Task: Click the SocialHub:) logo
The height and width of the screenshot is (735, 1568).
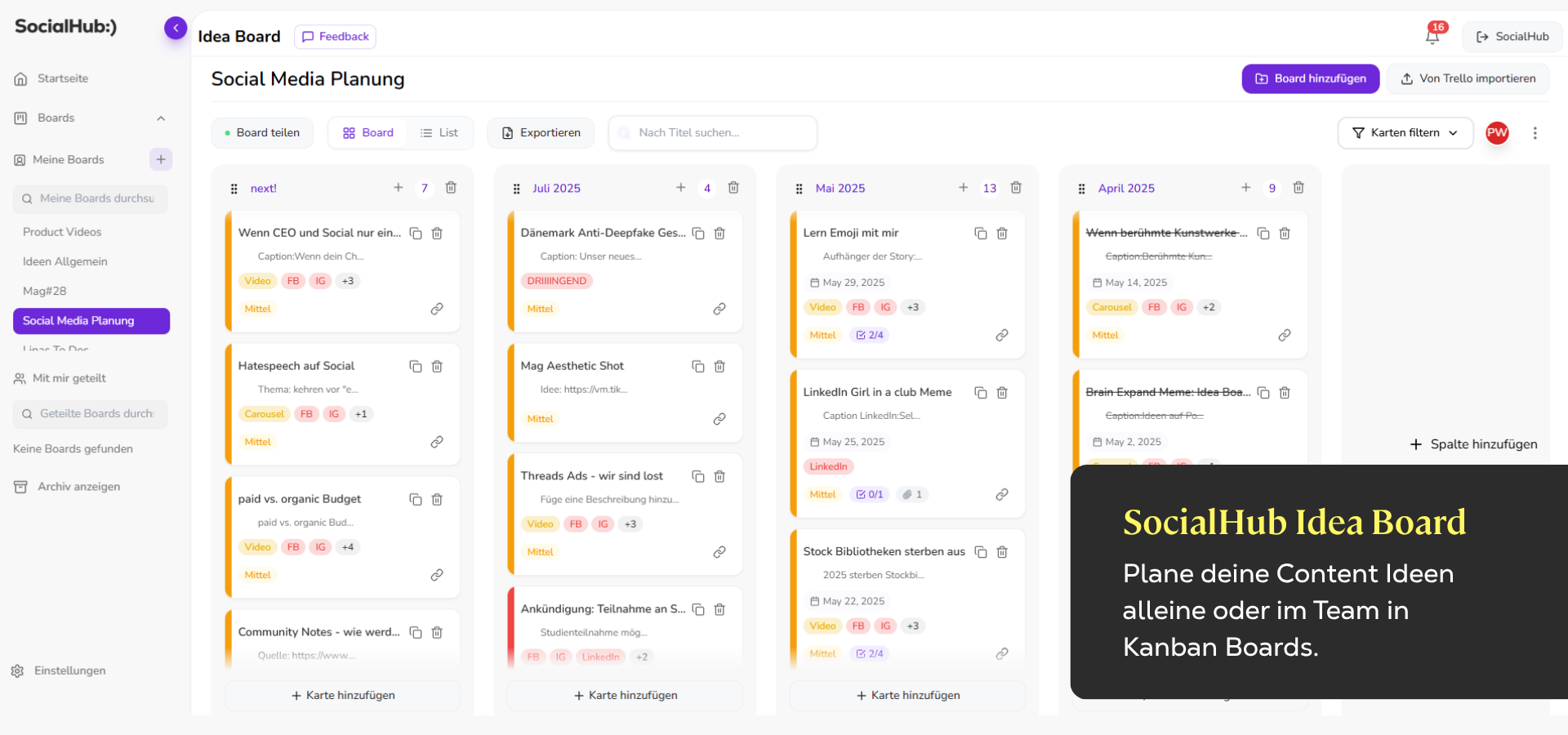Action: pos(66,27)
